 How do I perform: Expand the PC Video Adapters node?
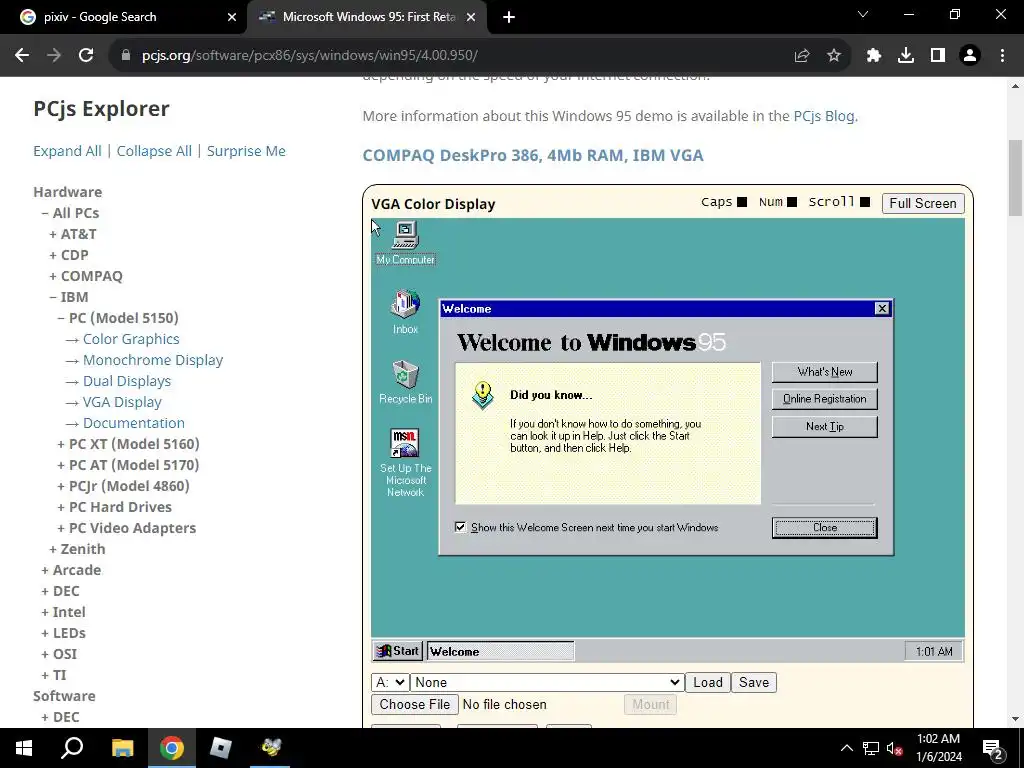click(x=127, y=528)
